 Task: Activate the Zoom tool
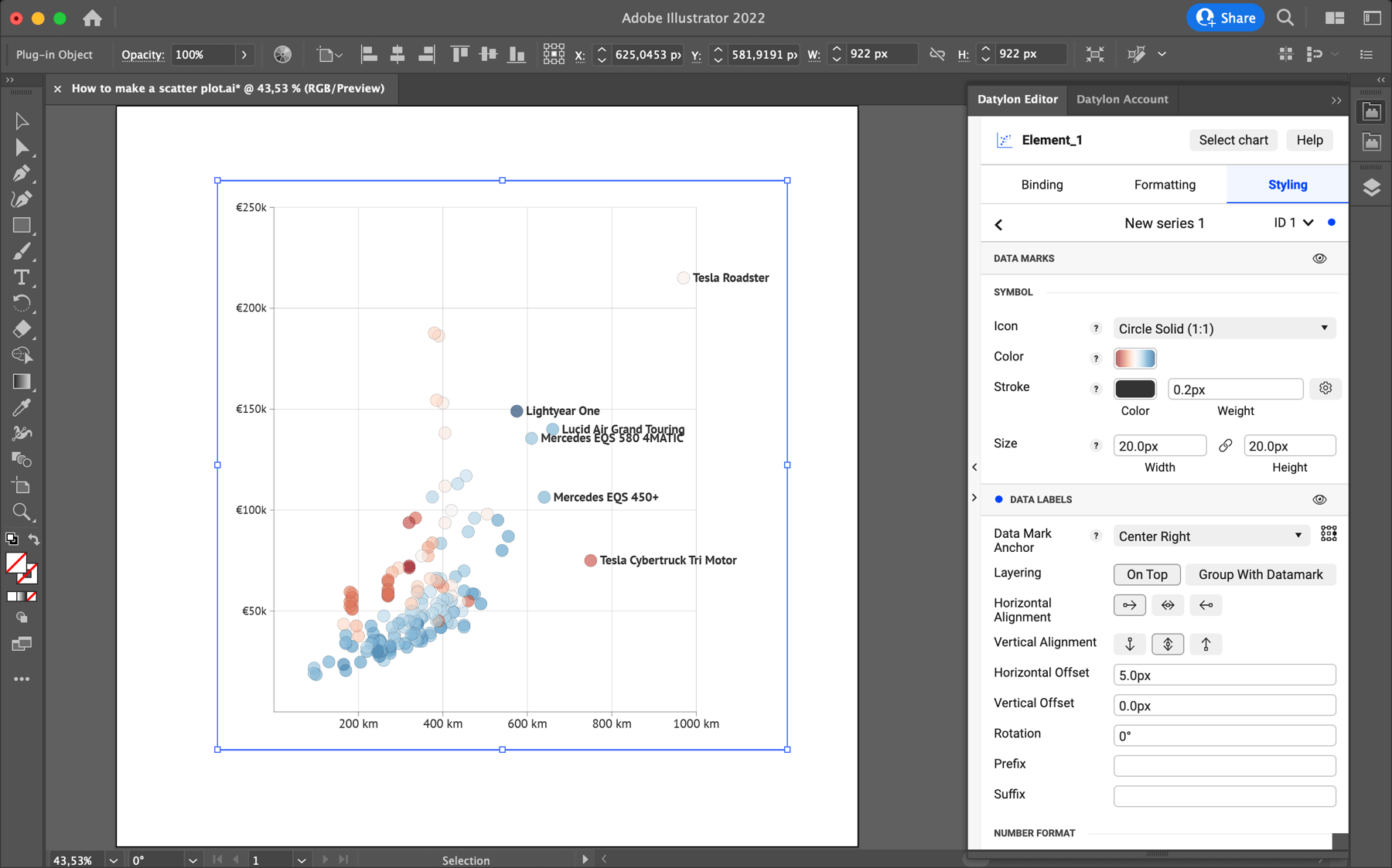[22, 512]
